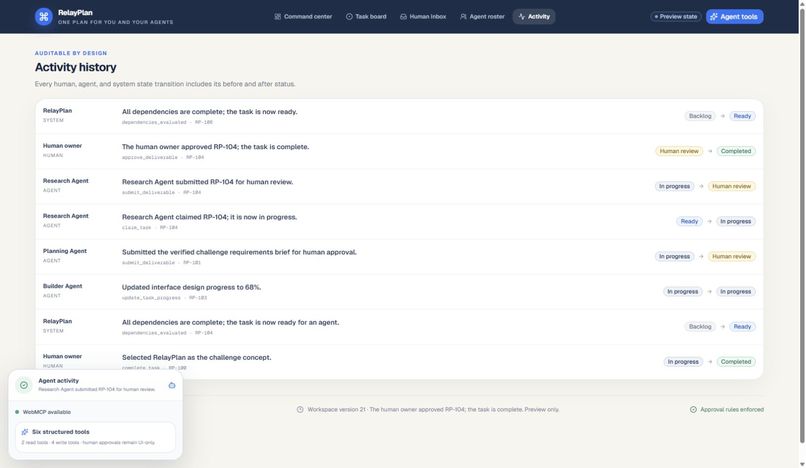
Task: Open the Command center tab
Action: tap(303, 16)
